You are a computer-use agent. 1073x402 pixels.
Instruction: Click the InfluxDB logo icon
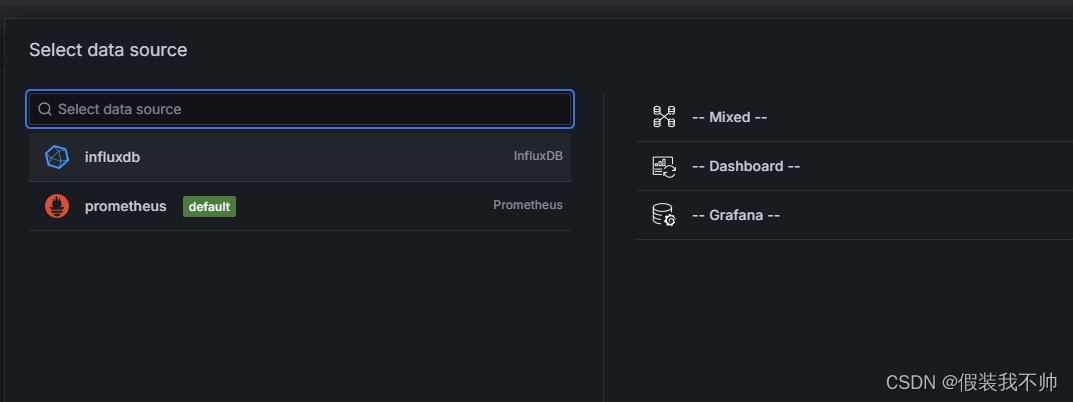57,157
